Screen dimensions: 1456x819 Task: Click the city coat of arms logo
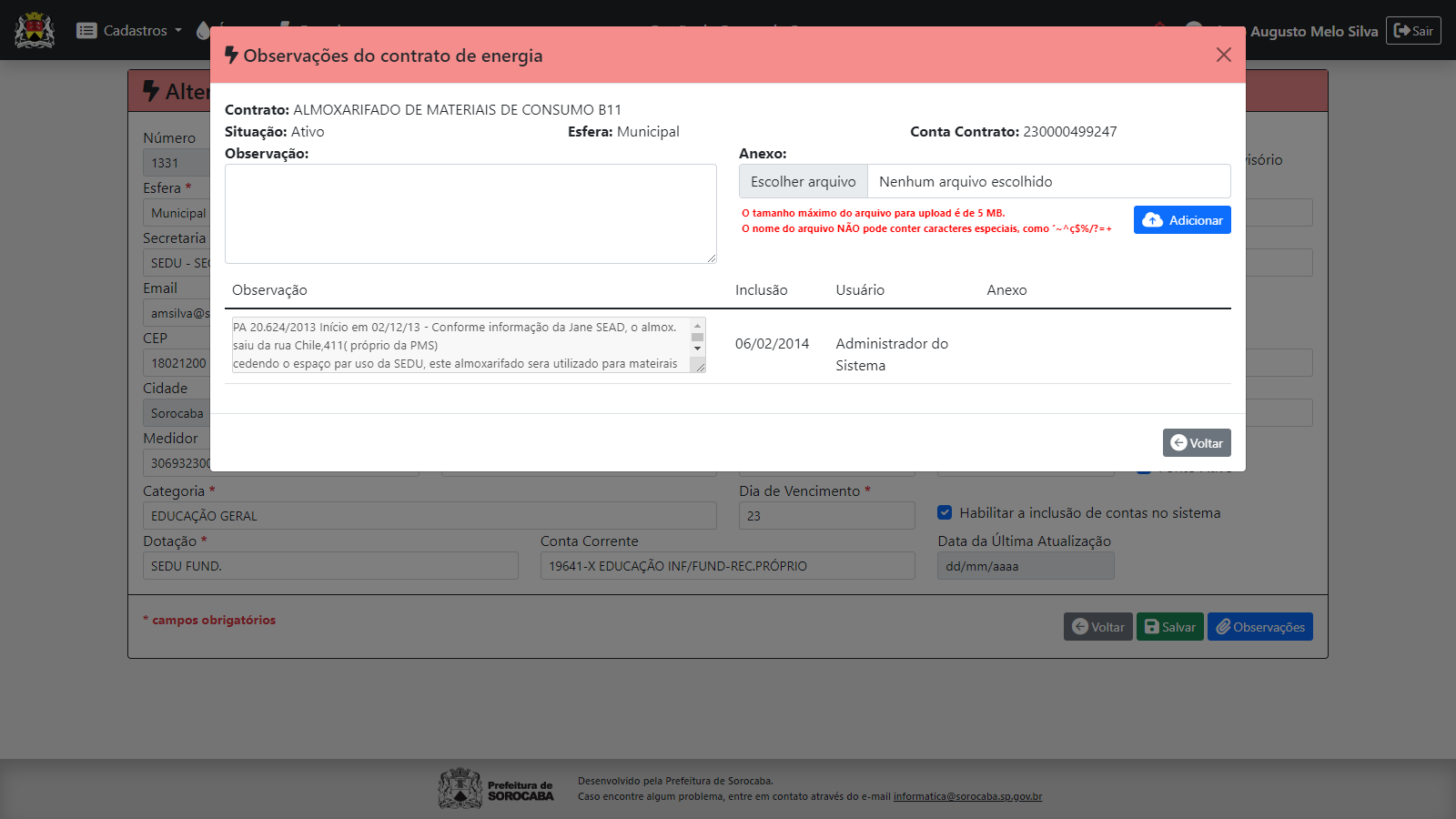coord(35,30)
